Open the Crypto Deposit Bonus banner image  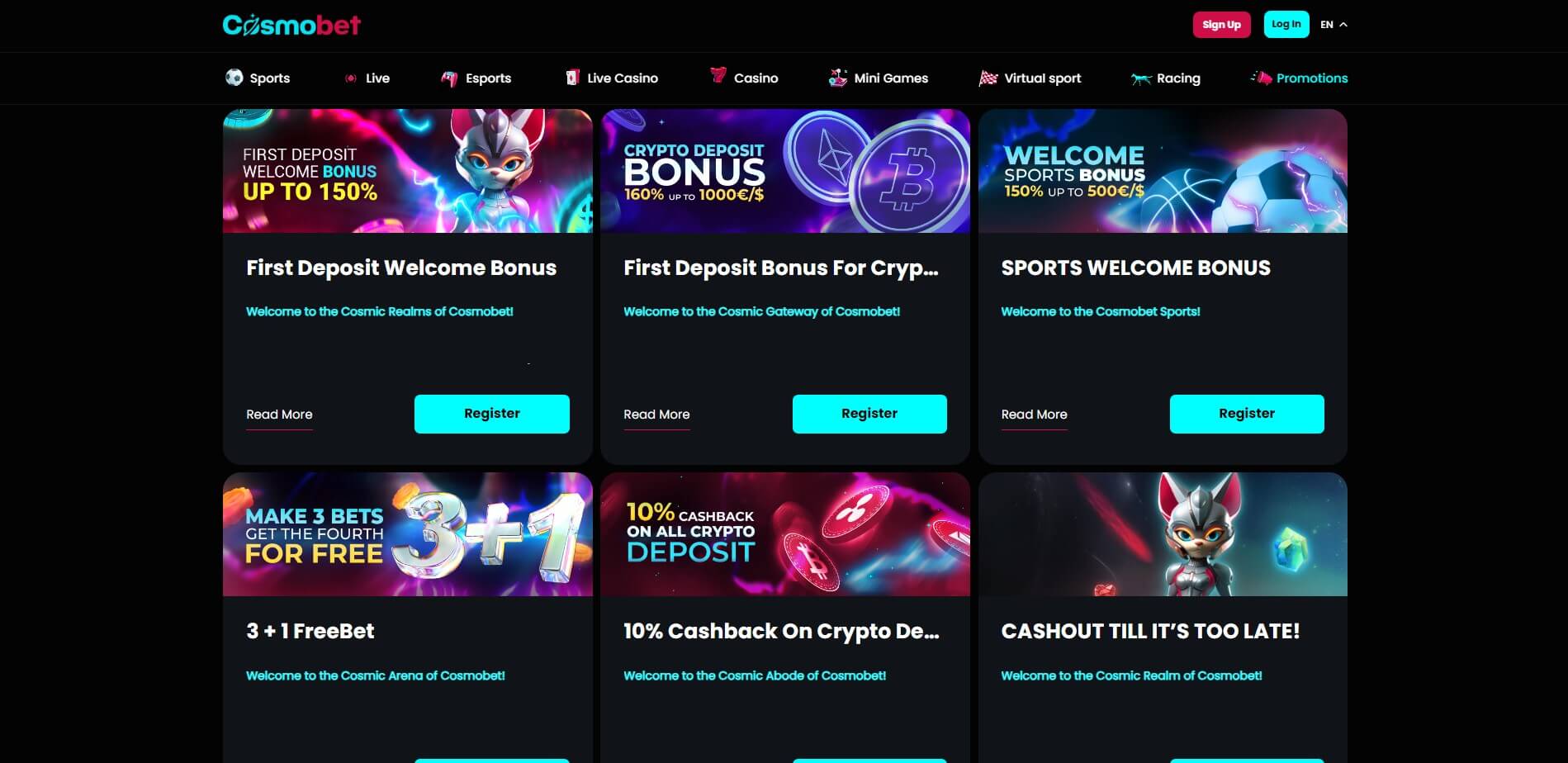(x=785, y=171)
